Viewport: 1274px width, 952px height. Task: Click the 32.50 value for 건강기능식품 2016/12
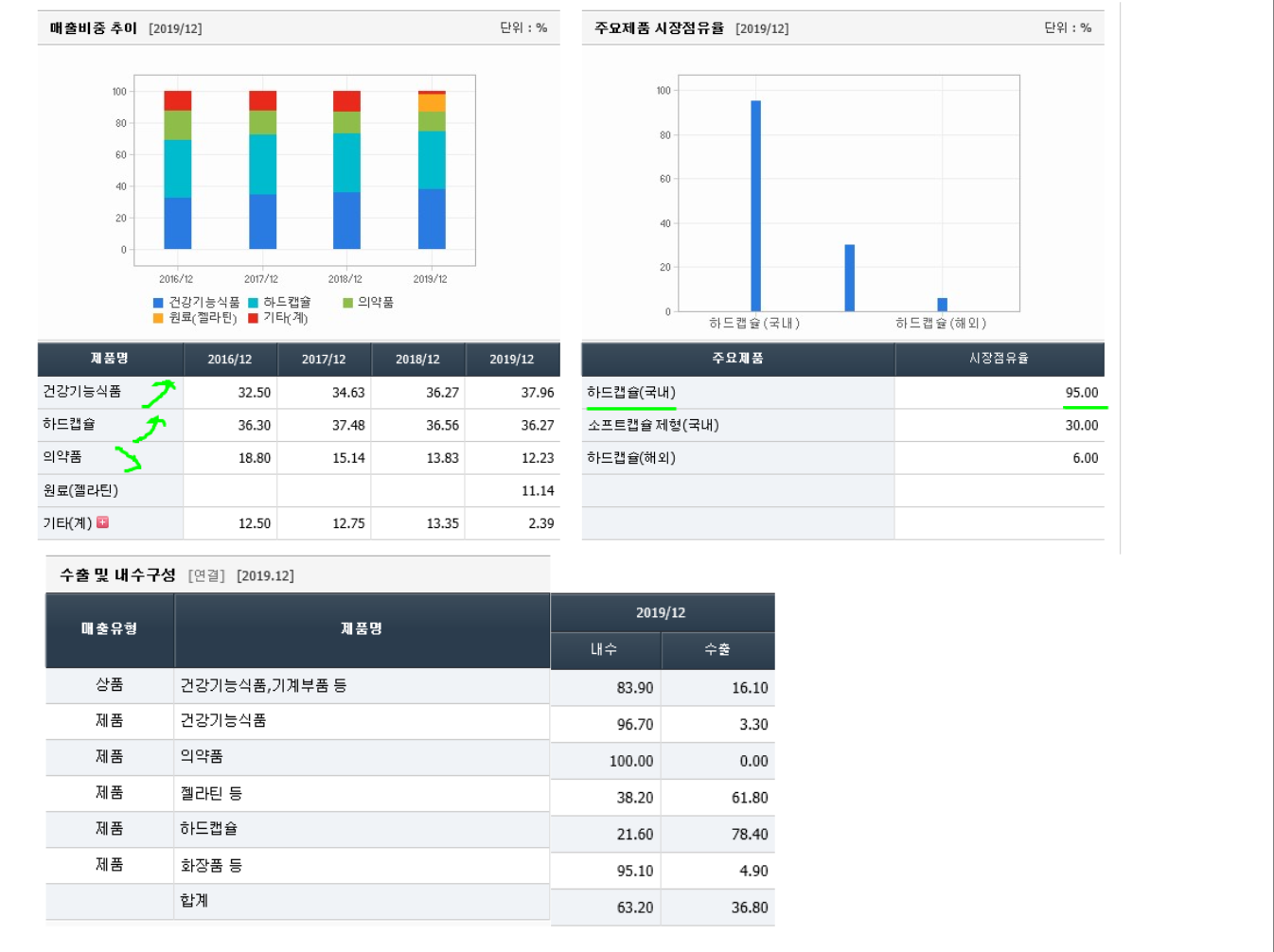[x=255, y=393]
